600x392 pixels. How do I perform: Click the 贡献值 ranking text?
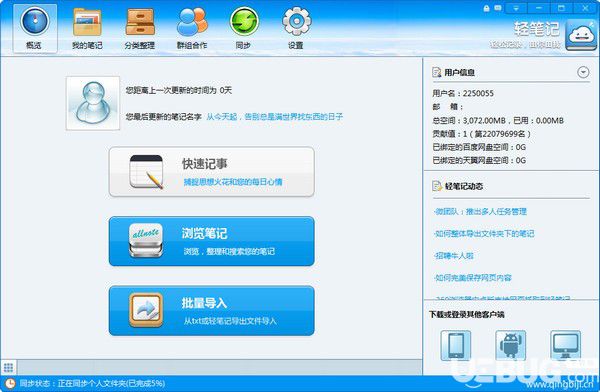[x=481, y=134]
